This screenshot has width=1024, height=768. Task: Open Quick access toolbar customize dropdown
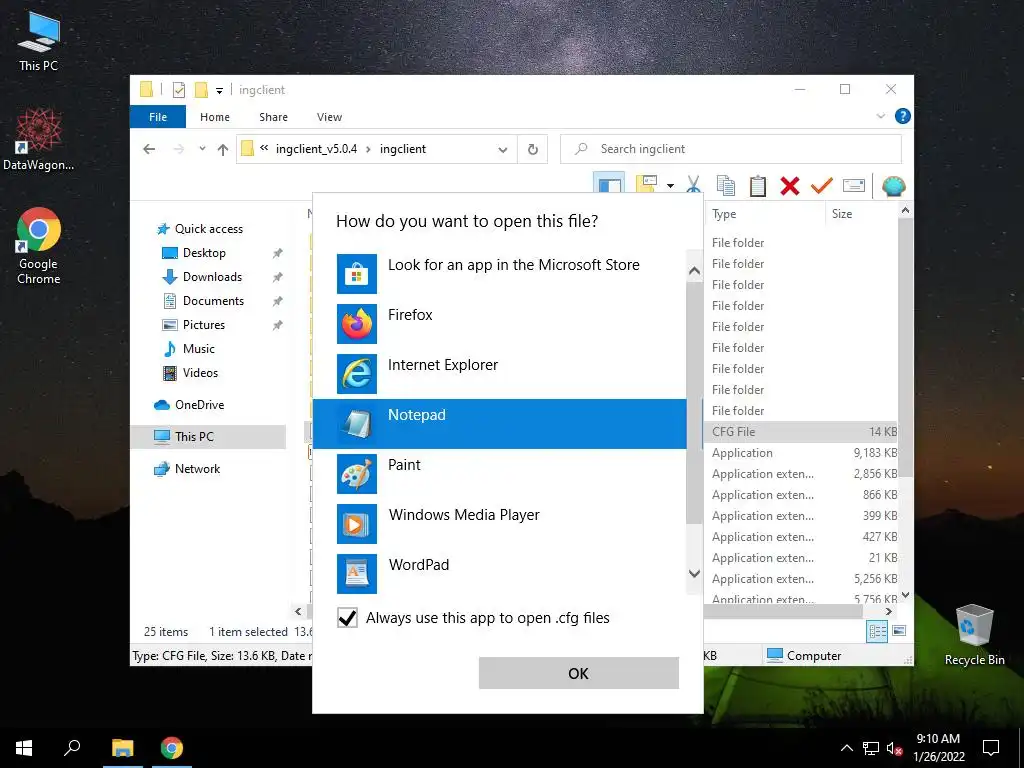[x=219, y=91]
